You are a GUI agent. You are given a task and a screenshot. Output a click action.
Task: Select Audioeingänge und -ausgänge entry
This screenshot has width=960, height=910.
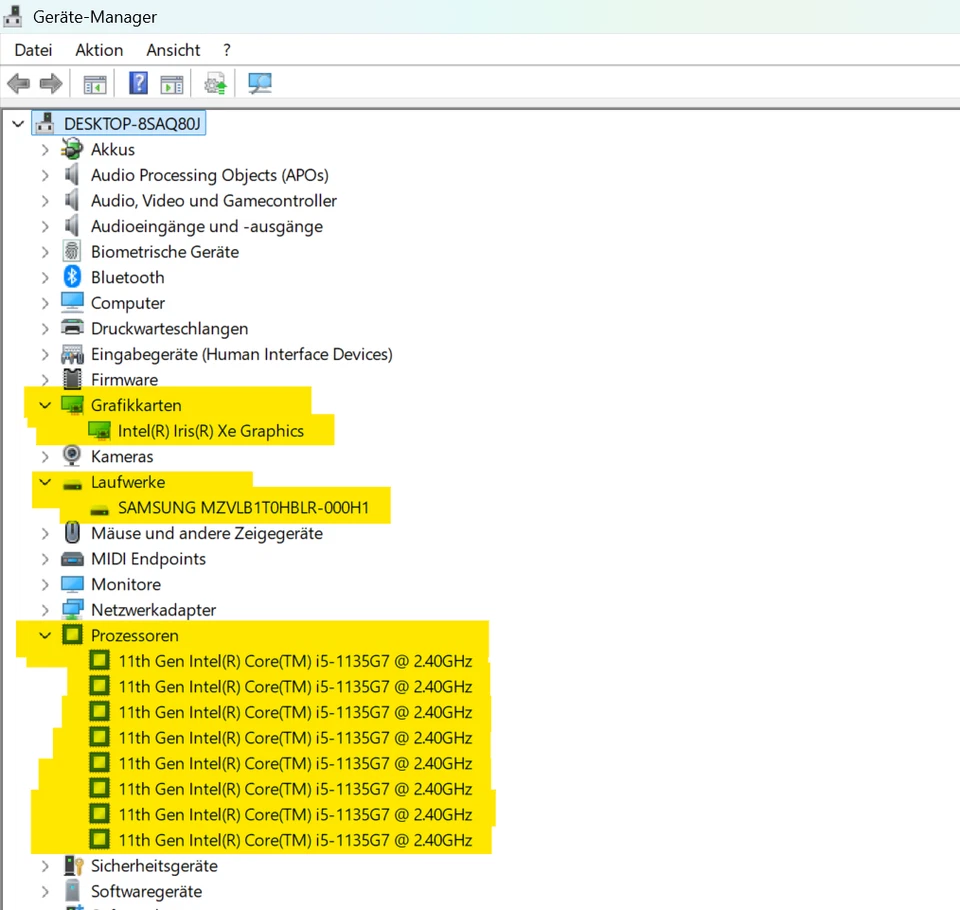(x=207, y=227)
